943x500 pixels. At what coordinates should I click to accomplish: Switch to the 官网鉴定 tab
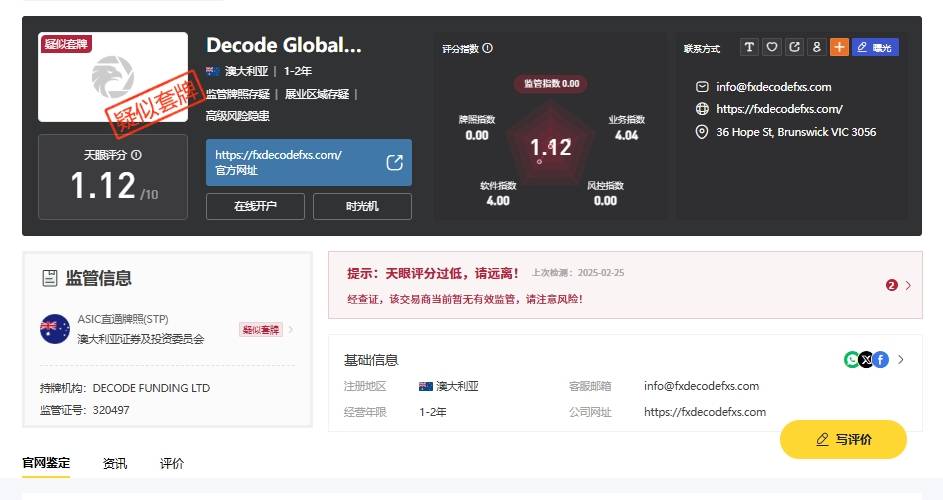coord(46,463)
